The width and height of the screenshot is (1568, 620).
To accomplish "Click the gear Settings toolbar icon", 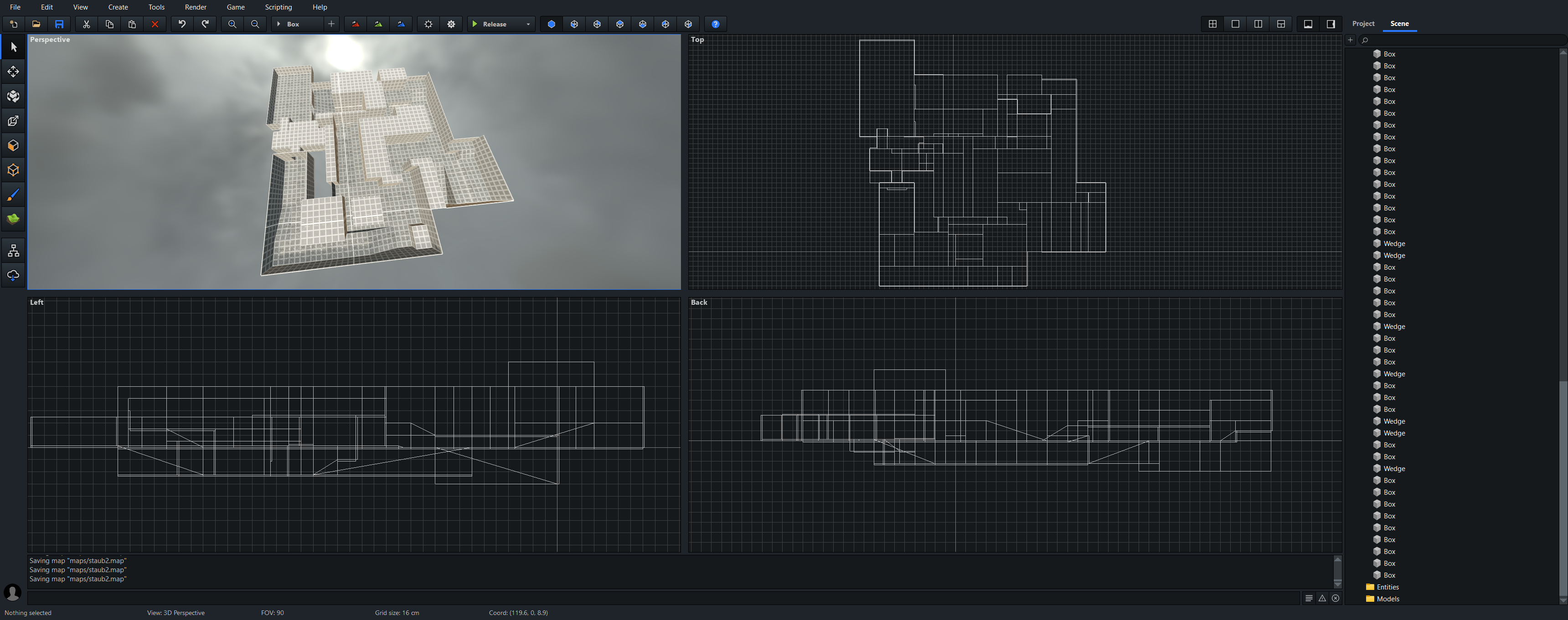I will 451,24.
